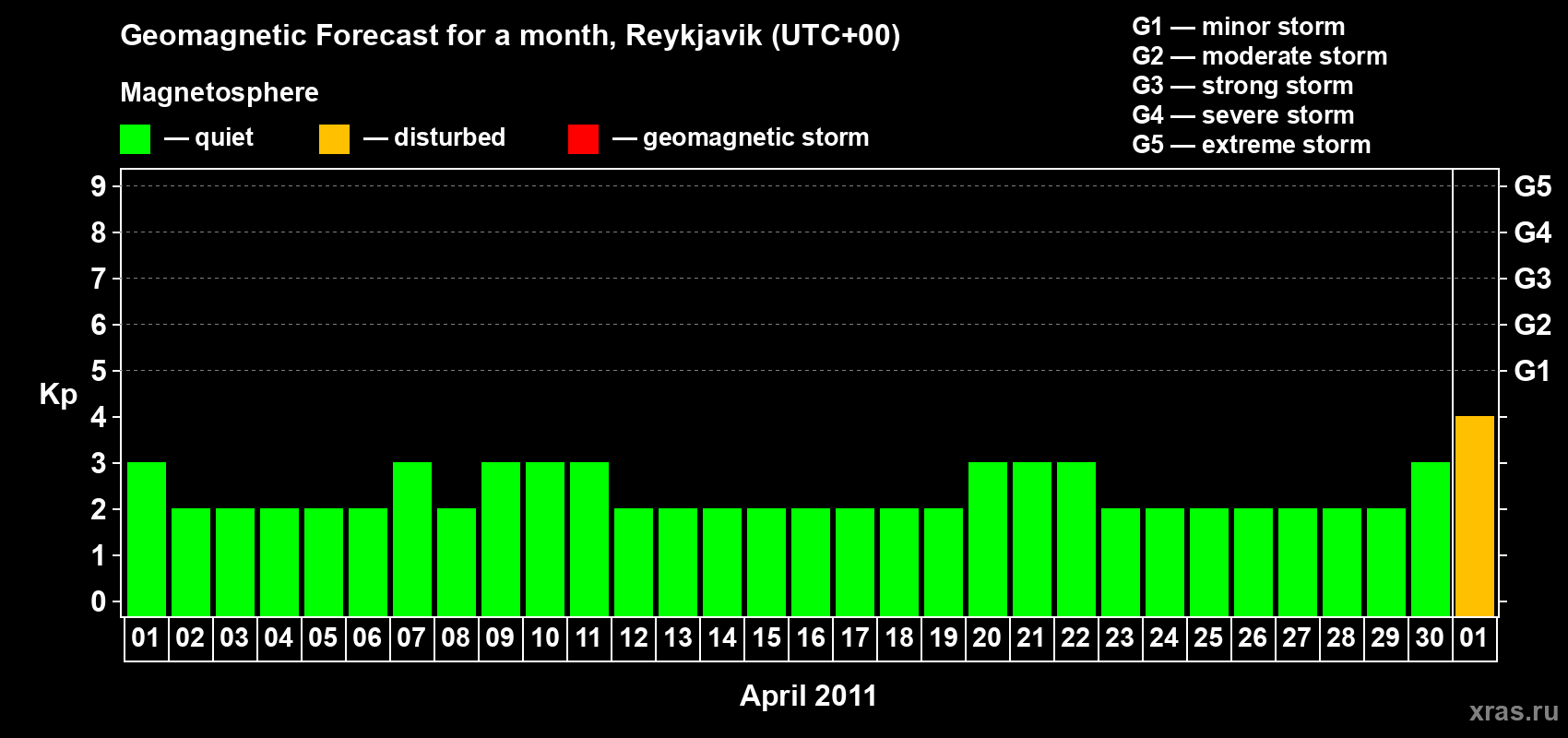Select the green bar for April 09

(501, 539)
